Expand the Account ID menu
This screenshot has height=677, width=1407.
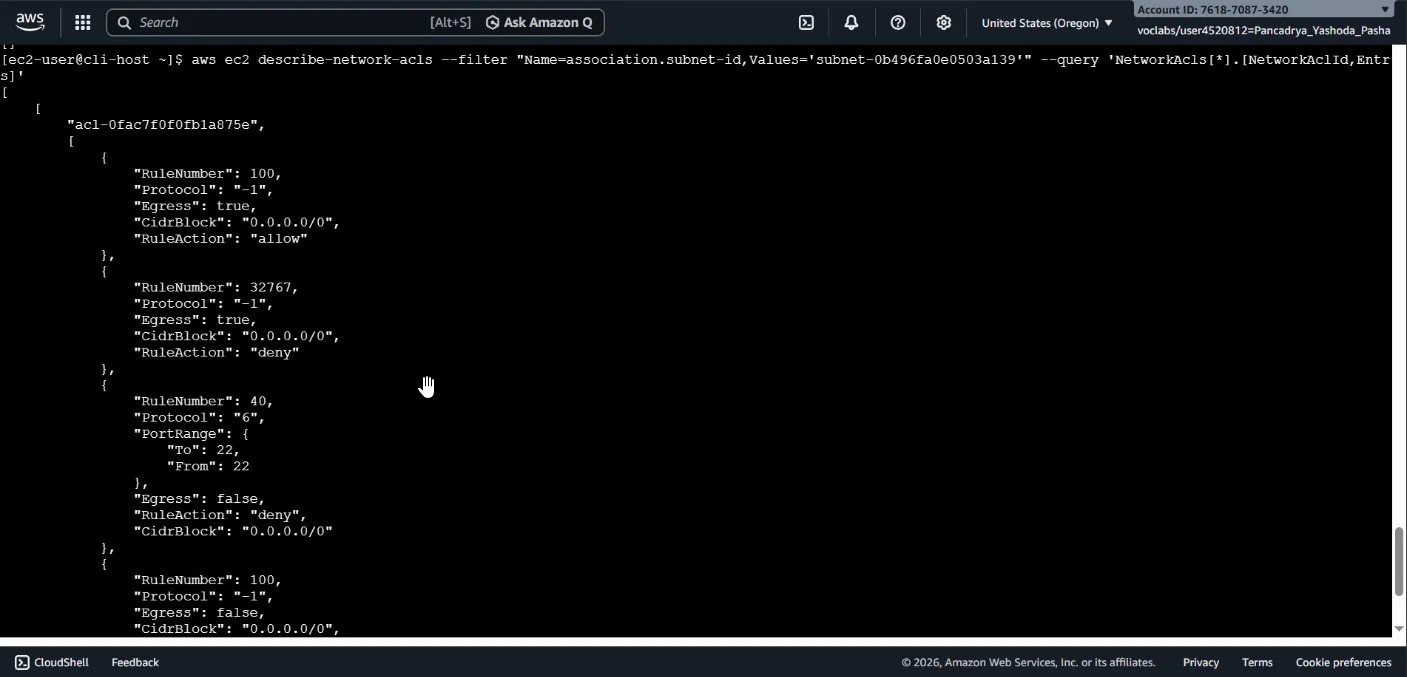[1264, 9]
